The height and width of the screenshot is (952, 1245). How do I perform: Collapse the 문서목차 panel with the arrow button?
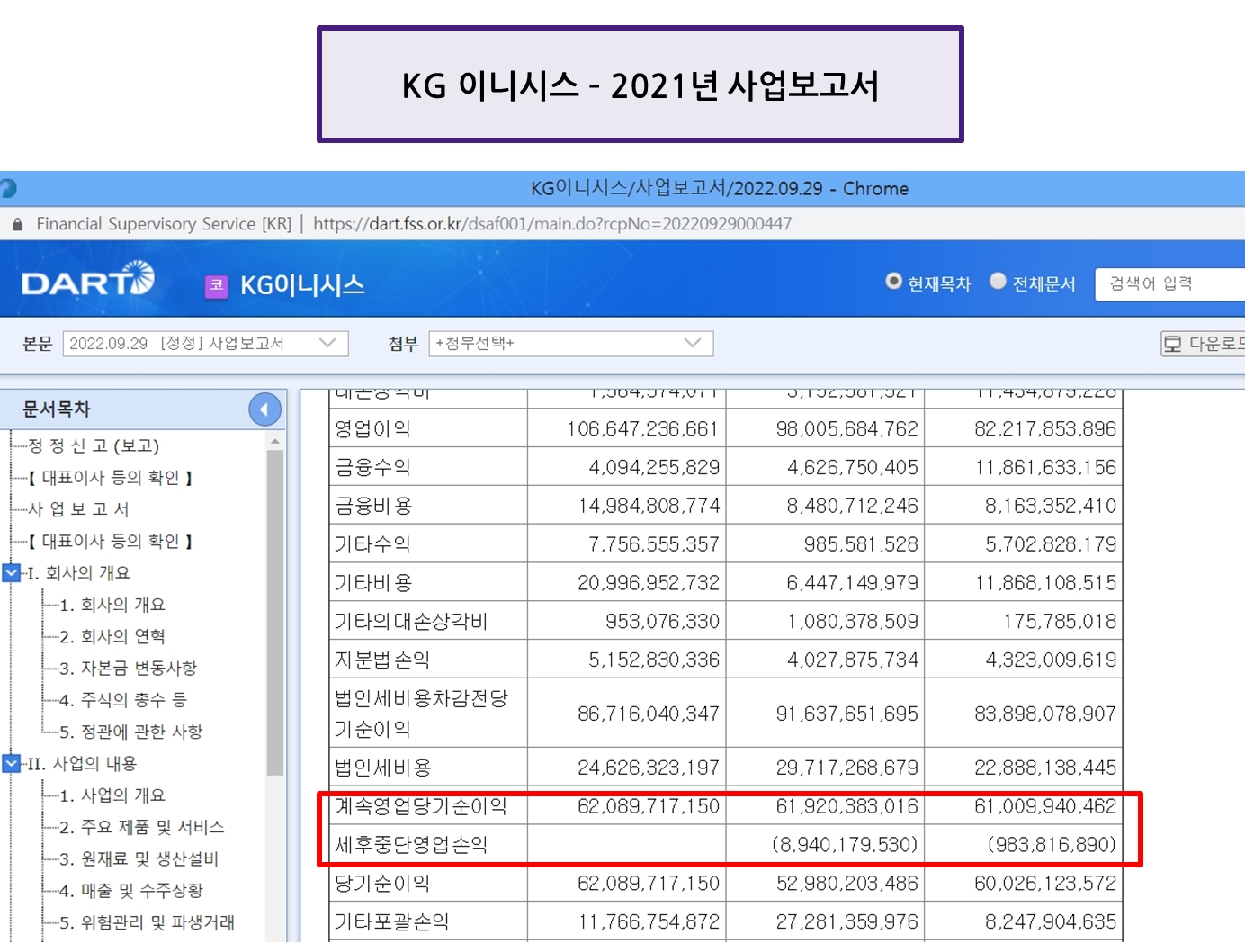[264, 409]
